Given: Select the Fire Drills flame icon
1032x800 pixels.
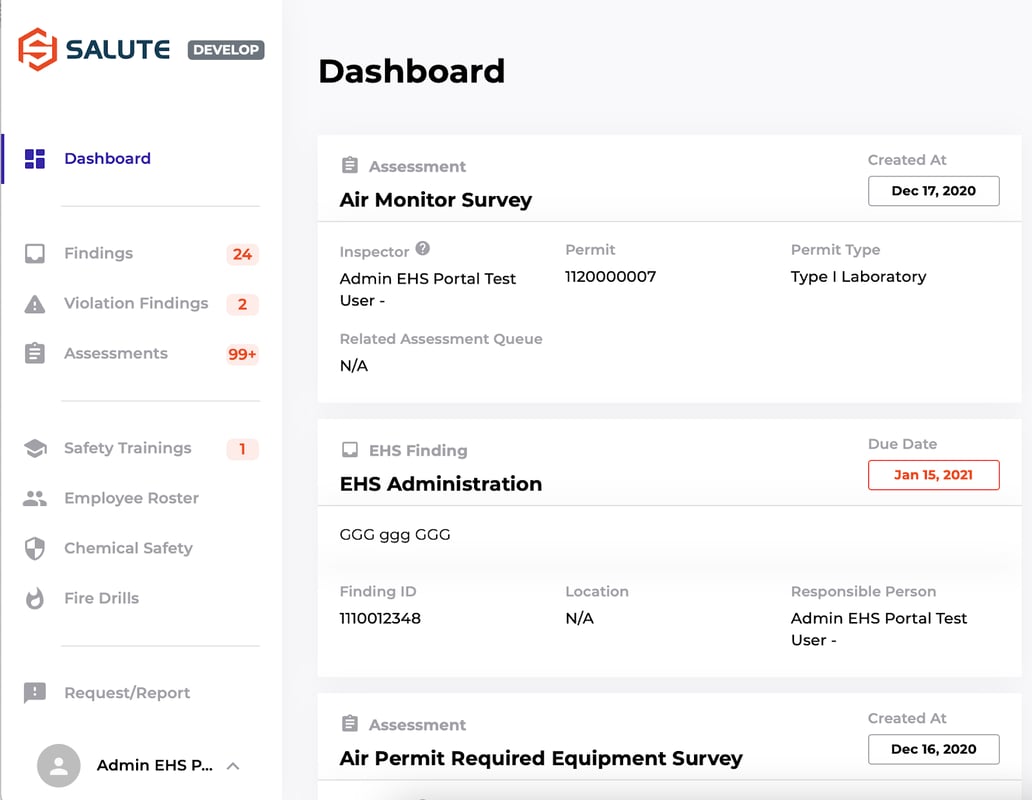Looking at the screenshot, I should (x=34, y=598).
